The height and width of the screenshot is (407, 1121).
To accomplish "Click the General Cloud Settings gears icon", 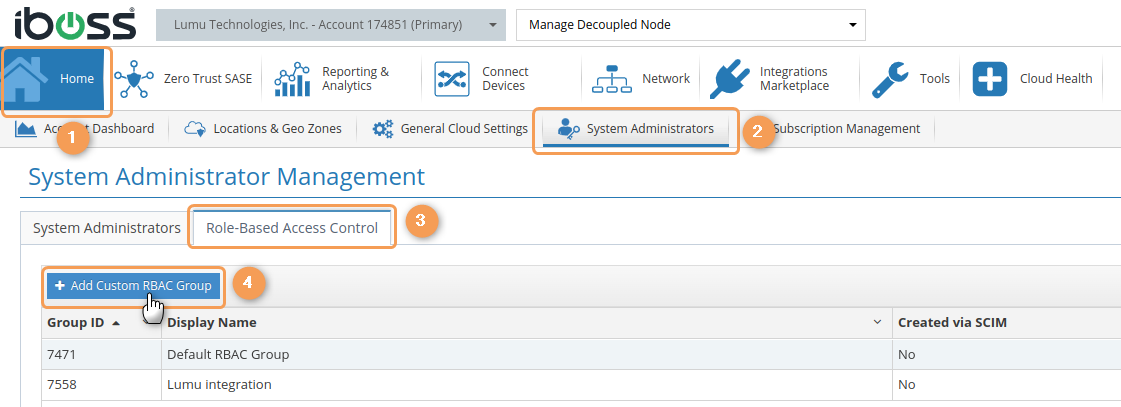I will coord(382,129).
